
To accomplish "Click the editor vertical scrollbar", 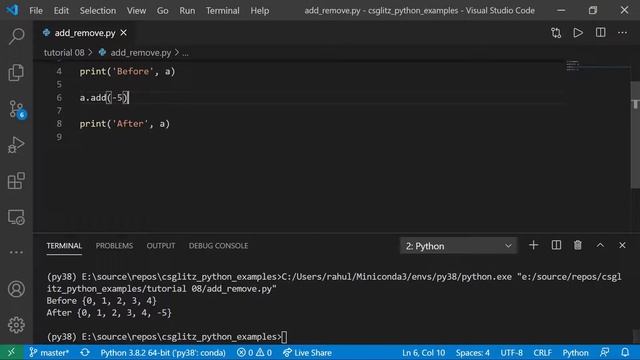I will 635,135.
